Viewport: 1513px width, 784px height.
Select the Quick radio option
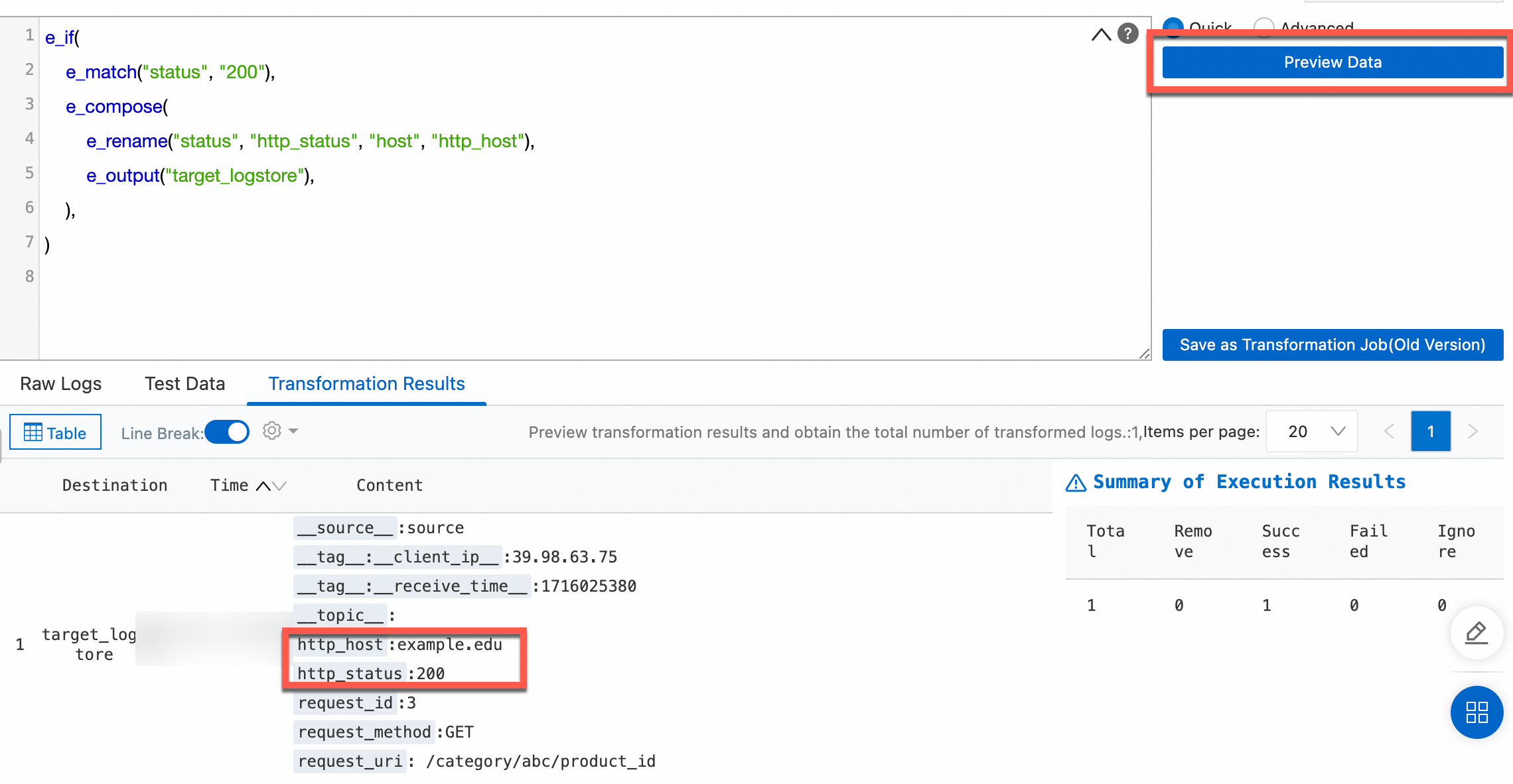(1173, 27)
